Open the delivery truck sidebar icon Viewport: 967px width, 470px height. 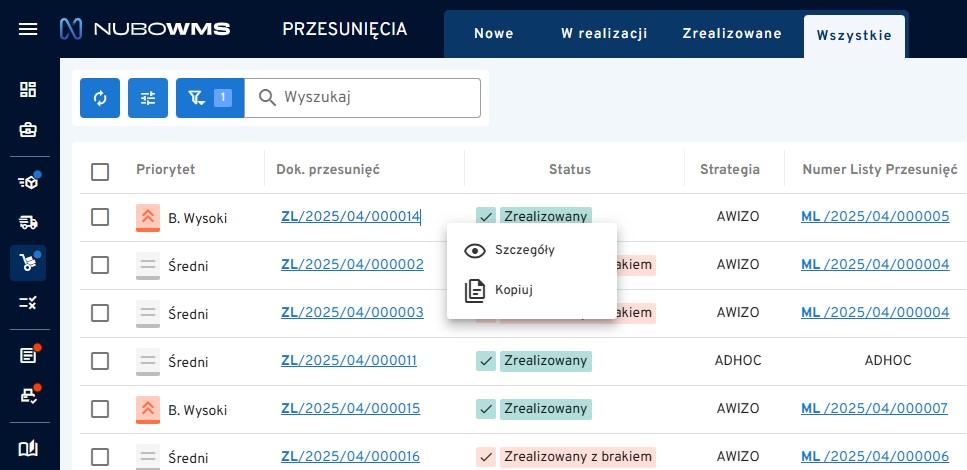click(x=29, y=221)
